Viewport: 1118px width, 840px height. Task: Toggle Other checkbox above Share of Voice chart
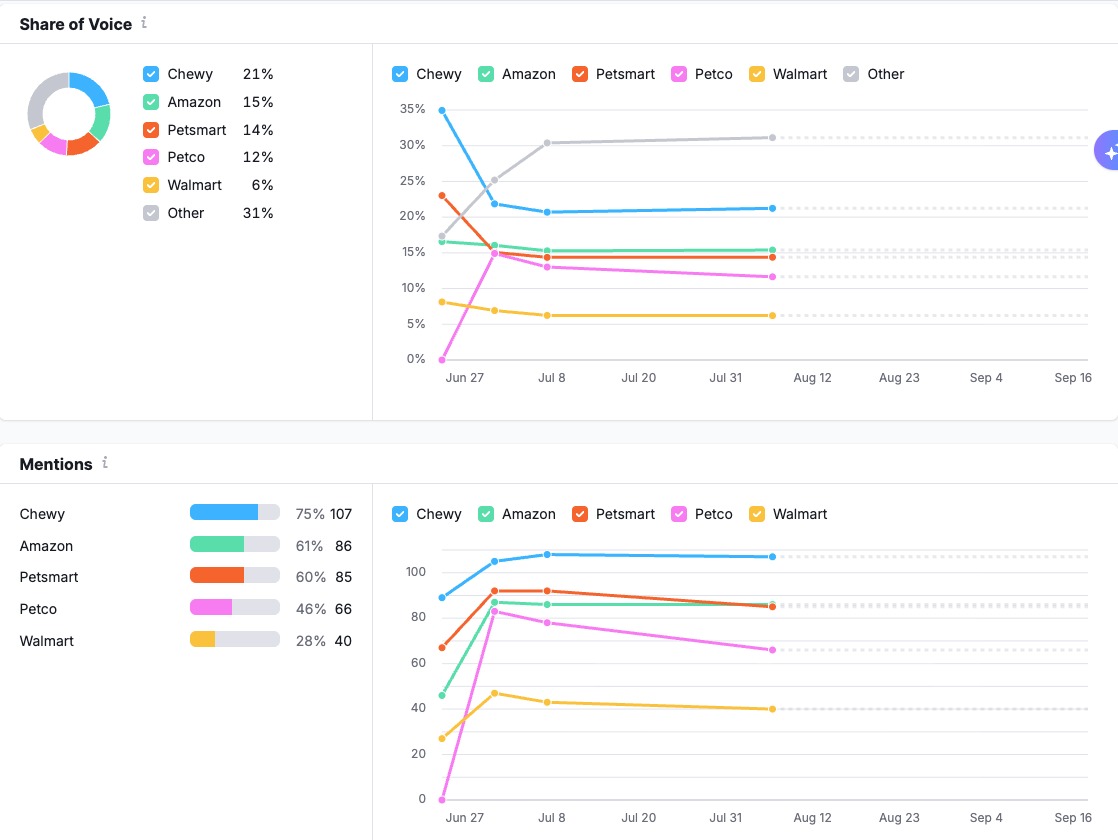[x=851, y=74]
